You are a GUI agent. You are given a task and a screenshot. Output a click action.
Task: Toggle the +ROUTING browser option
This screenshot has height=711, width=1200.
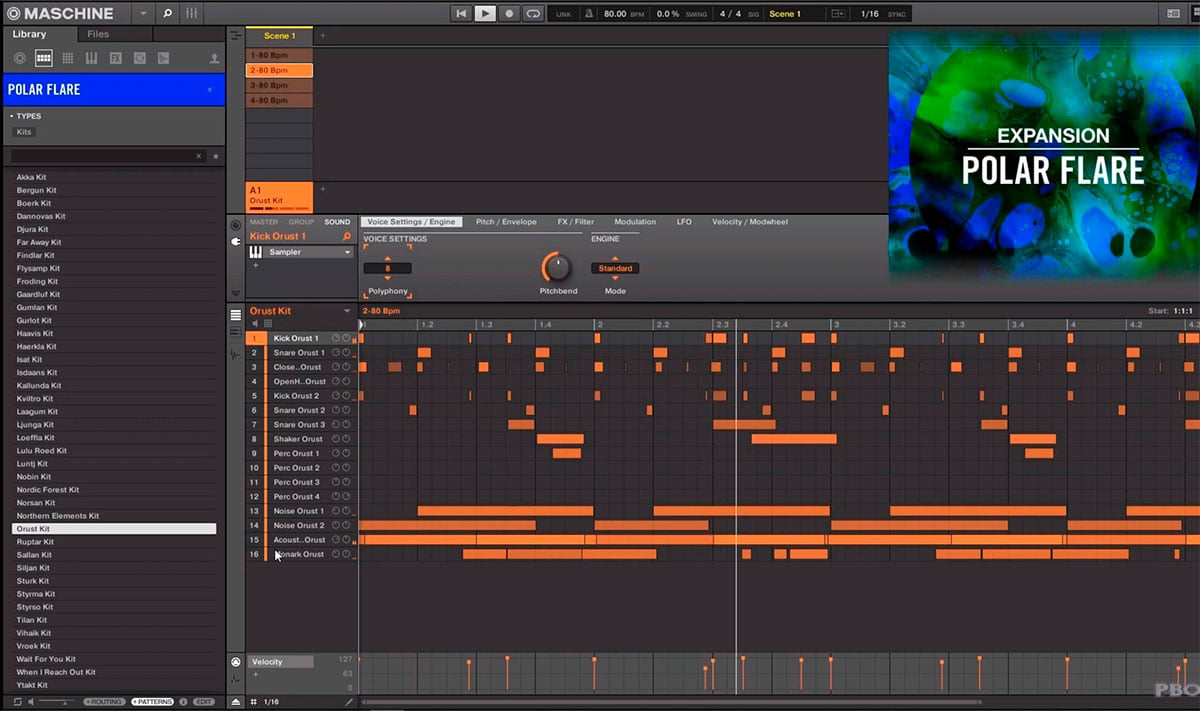[x=104, y=702]
